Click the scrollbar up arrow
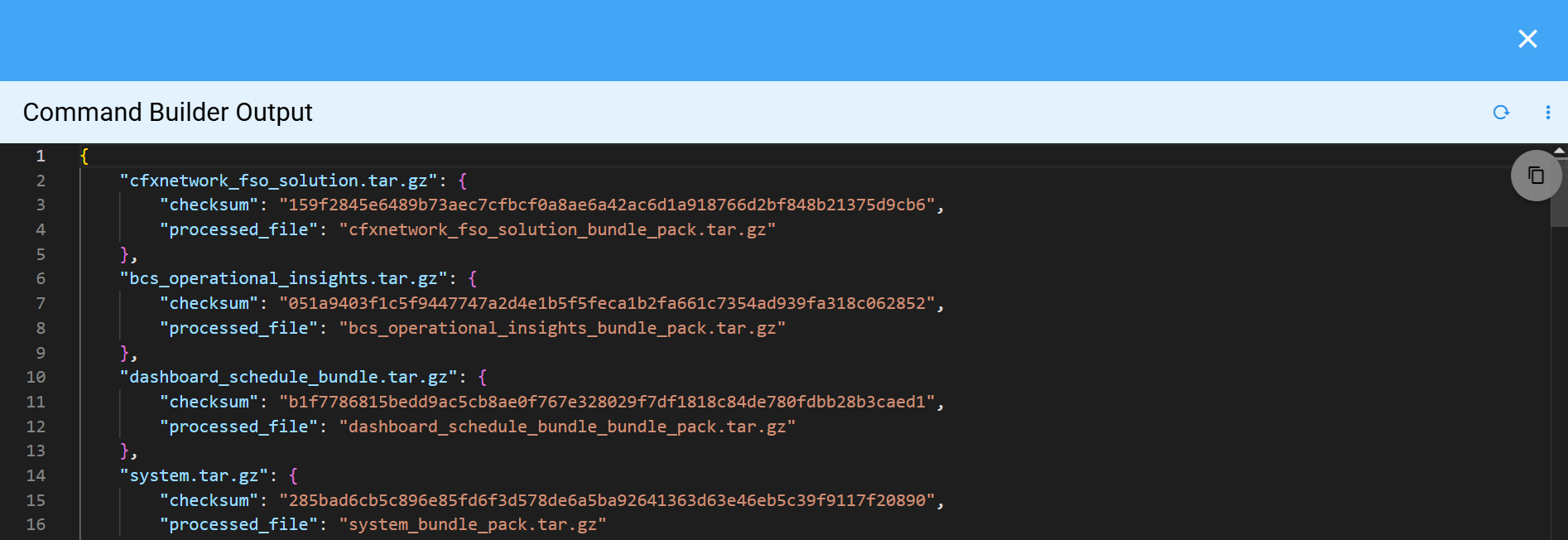 tap(1561, 151)
